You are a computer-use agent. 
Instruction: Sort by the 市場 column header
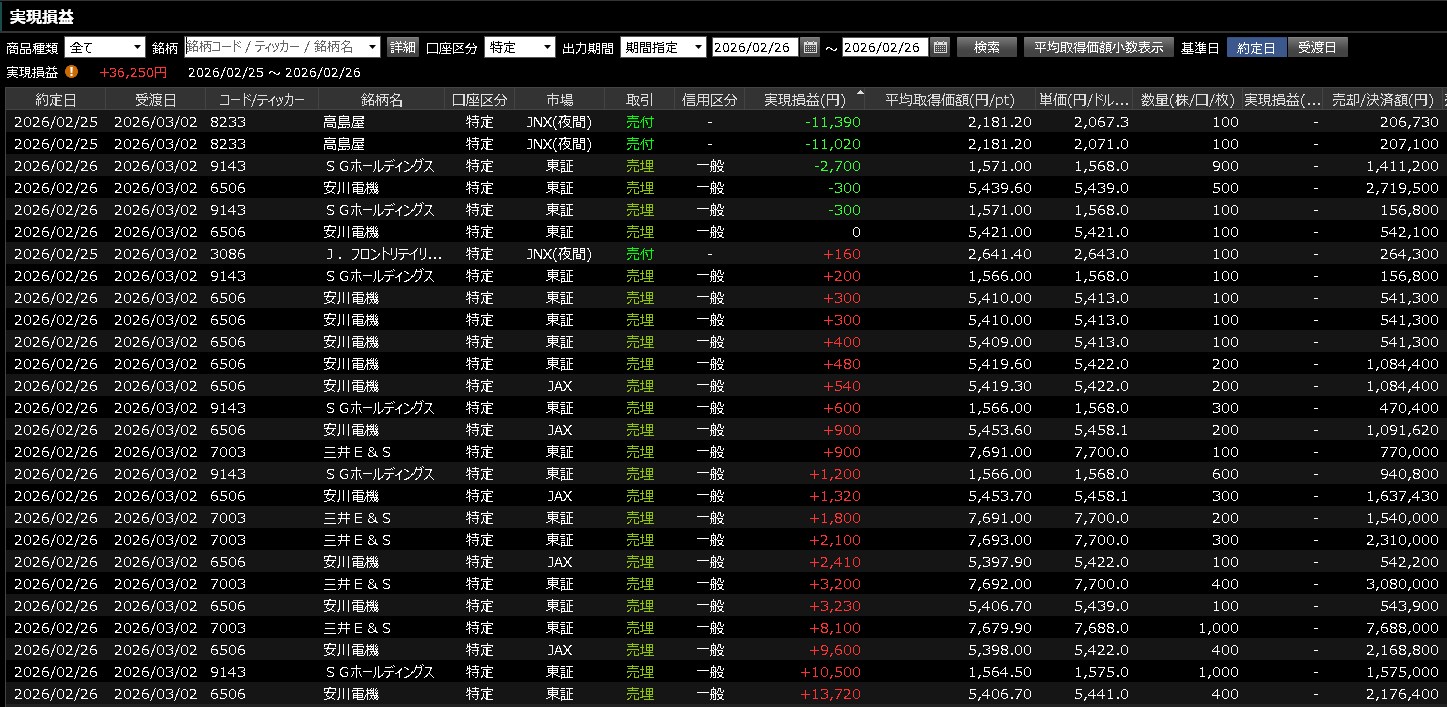(559, 100)
